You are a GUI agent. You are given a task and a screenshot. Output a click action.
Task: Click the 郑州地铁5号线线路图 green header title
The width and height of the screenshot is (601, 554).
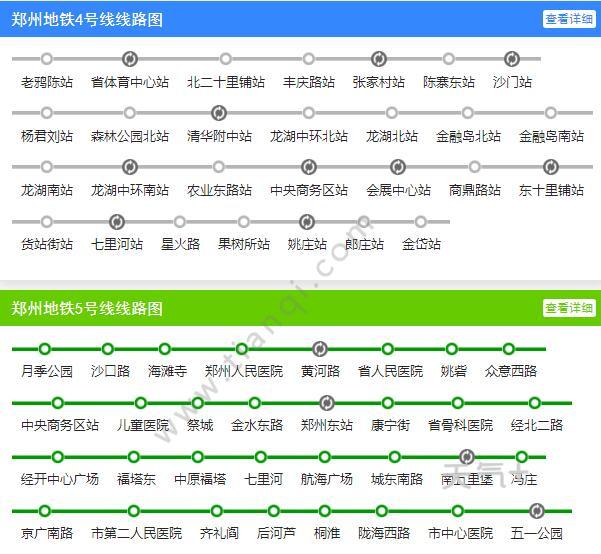coord(88,308)
